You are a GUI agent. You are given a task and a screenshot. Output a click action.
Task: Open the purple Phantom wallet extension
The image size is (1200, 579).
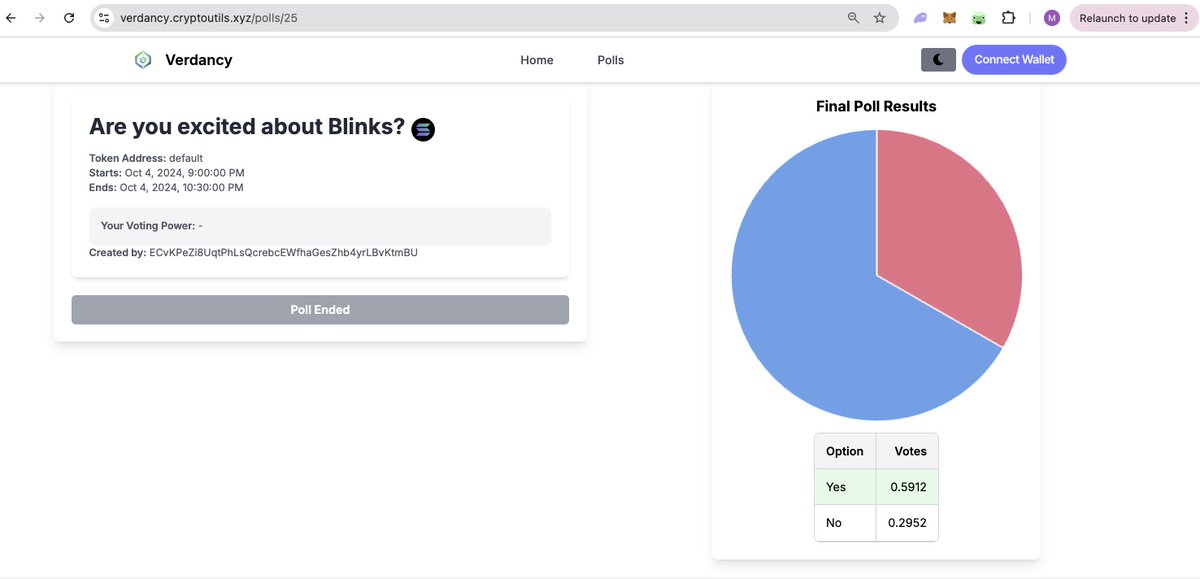pos(920,18)
